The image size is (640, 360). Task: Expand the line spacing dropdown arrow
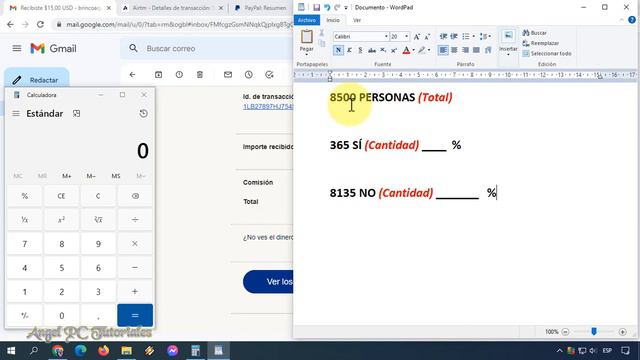(x=489, y=37)
